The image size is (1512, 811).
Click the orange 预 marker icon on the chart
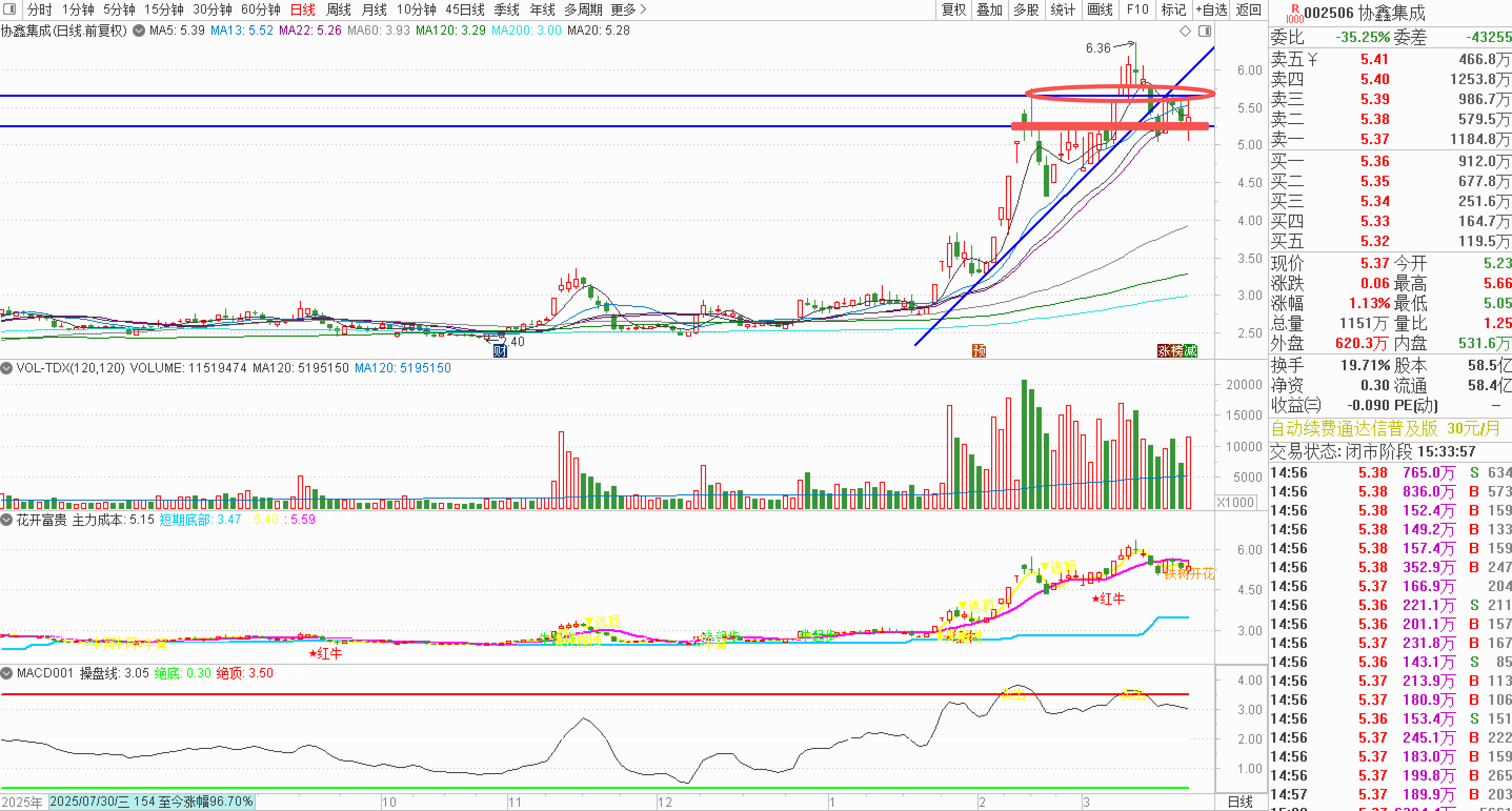point(979,351)
